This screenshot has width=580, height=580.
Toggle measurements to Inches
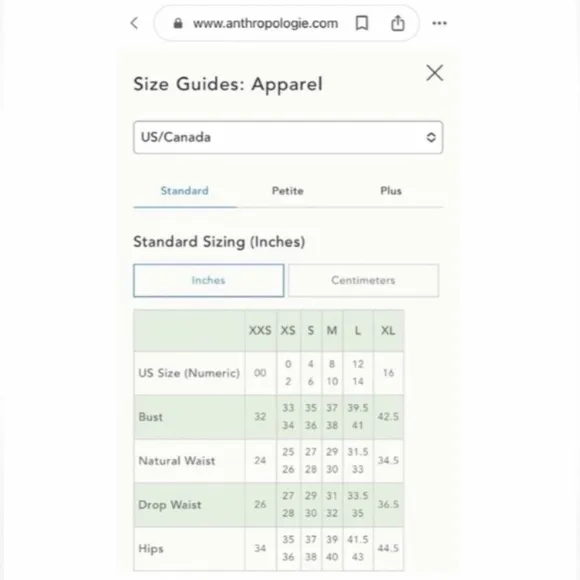[209, 280]
